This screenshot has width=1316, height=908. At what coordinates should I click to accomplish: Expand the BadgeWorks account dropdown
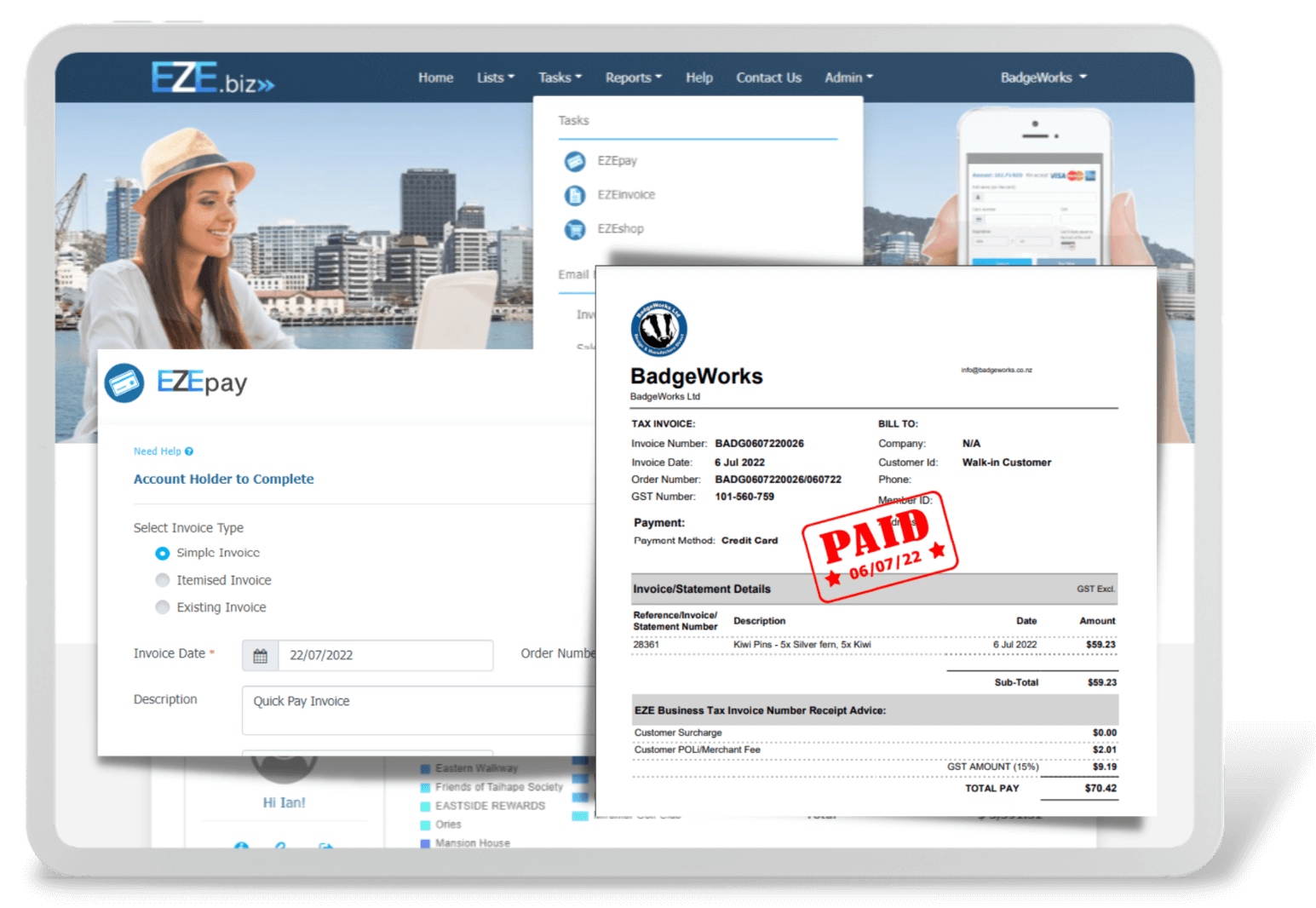(x=1043, y=78)
